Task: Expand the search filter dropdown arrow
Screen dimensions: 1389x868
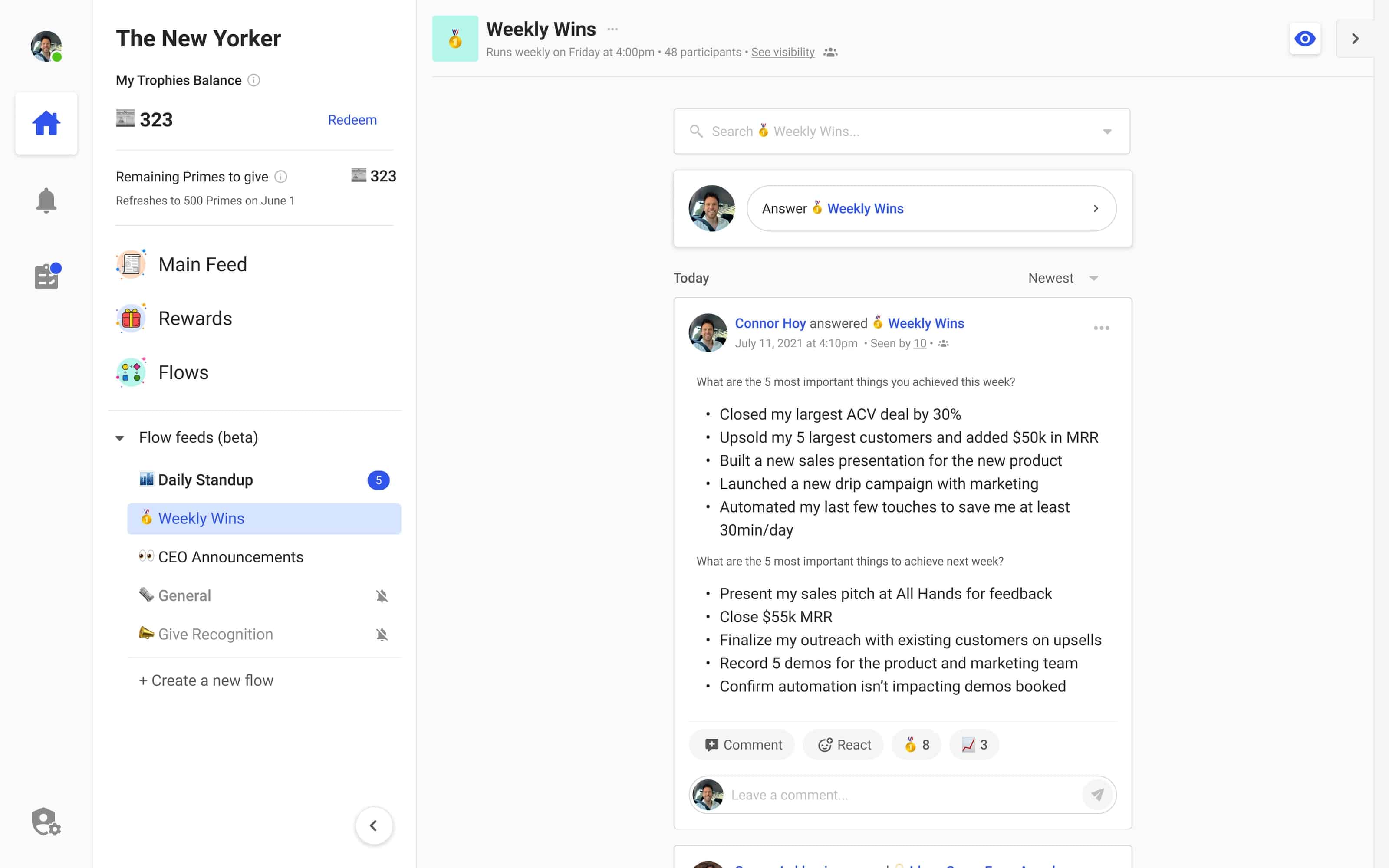Action: (x=1106, y=132)
